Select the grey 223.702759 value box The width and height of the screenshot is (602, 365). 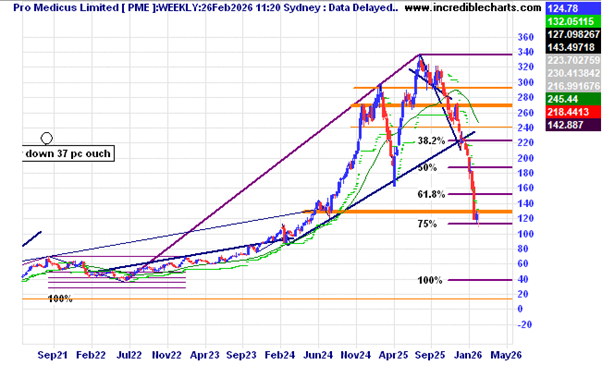573,60
